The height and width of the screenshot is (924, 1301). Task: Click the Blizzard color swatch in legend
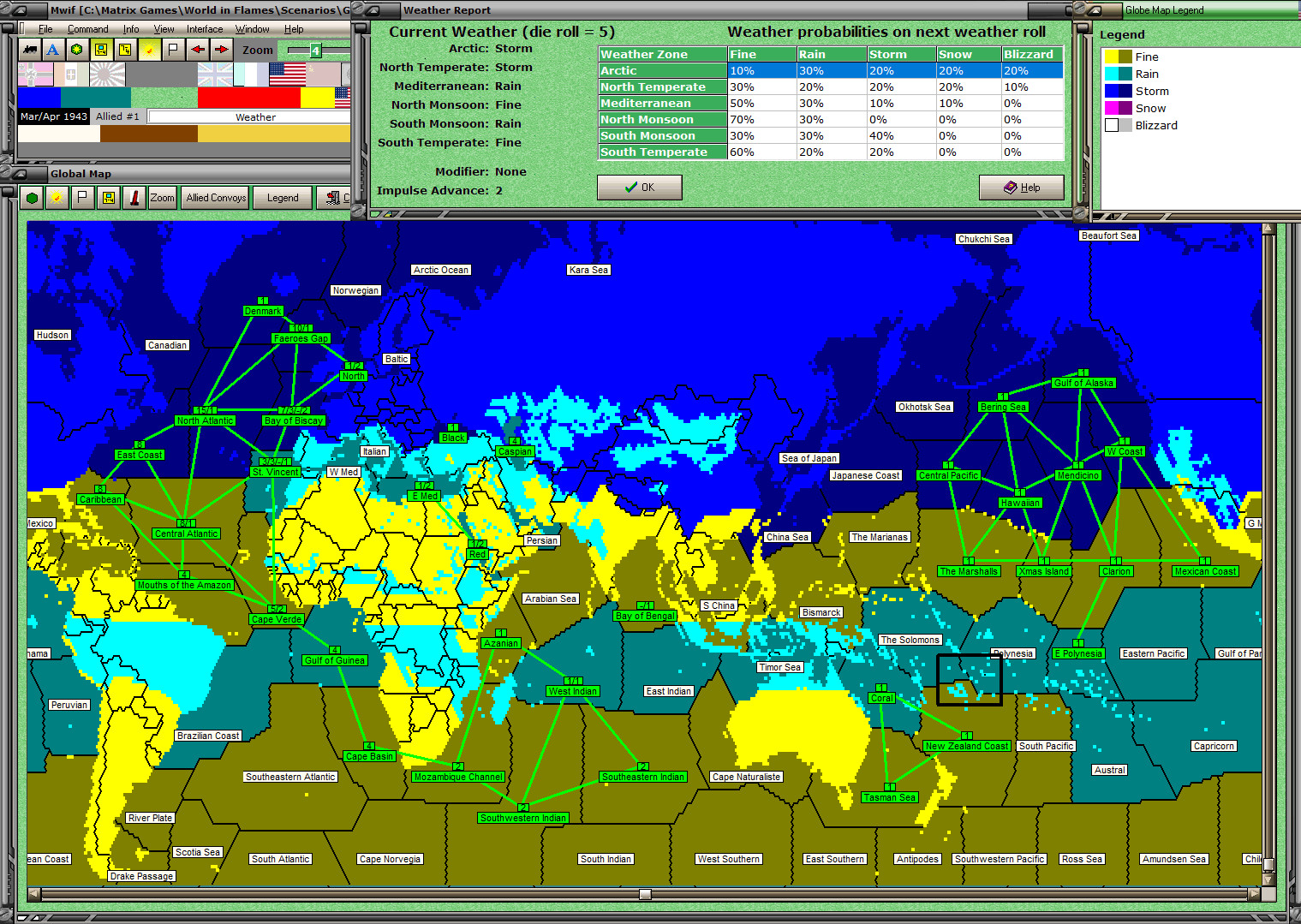point(1118,125)
